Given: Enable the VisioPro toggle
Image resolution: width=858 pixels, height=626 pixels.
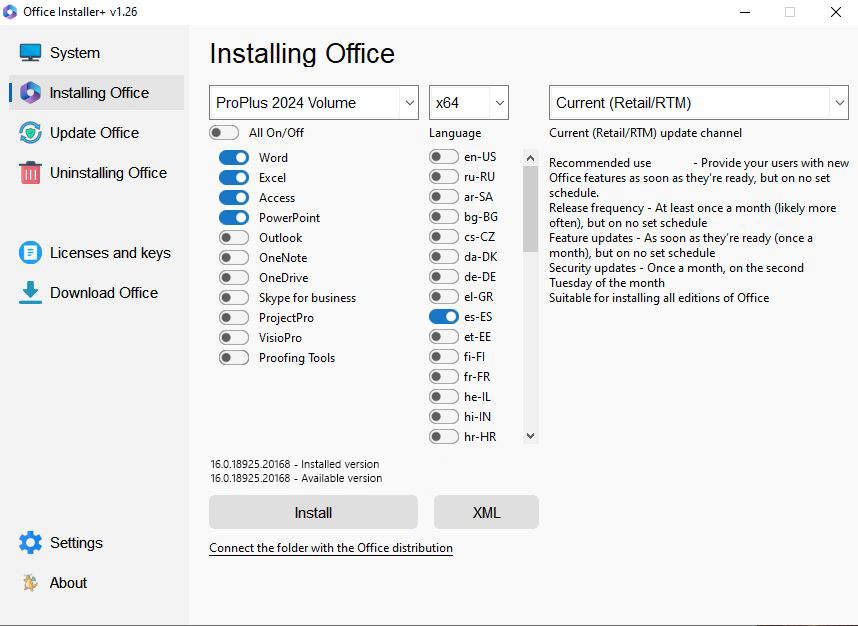Looking at the screenshot, I should [x=234, y=338].
